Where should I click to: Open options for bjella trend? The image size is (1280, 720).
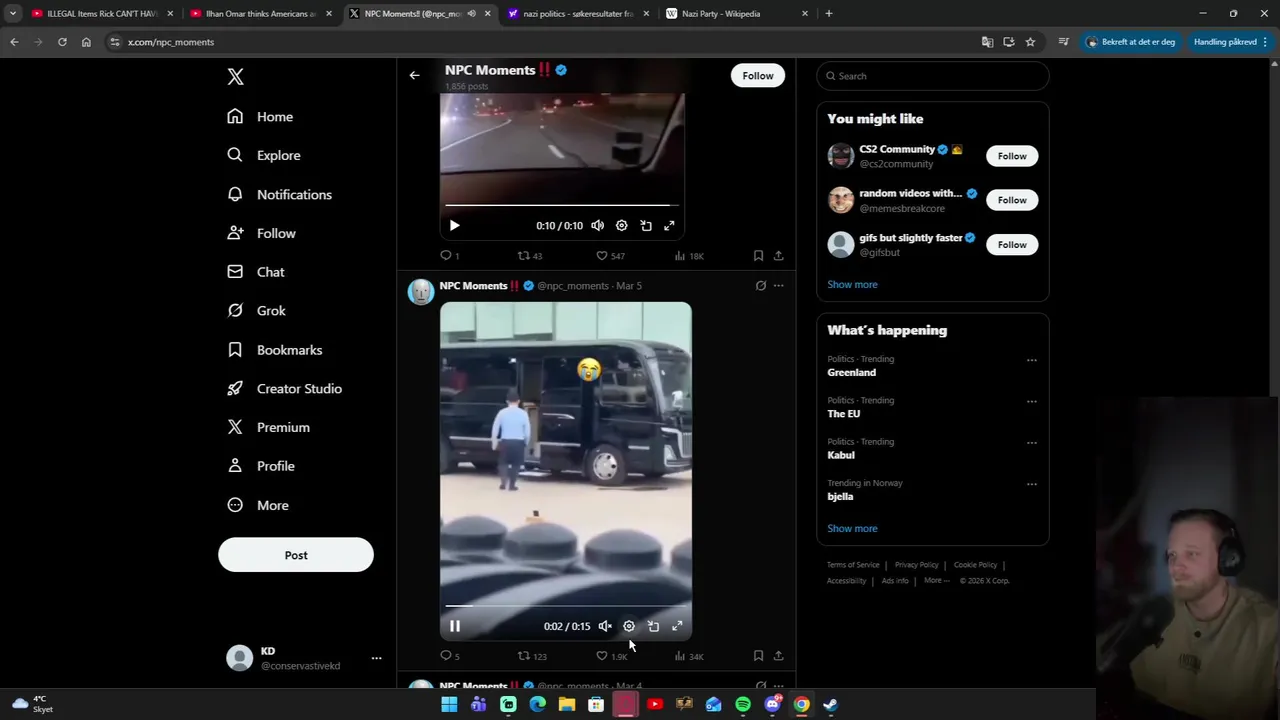click(x=1031, y=484)
